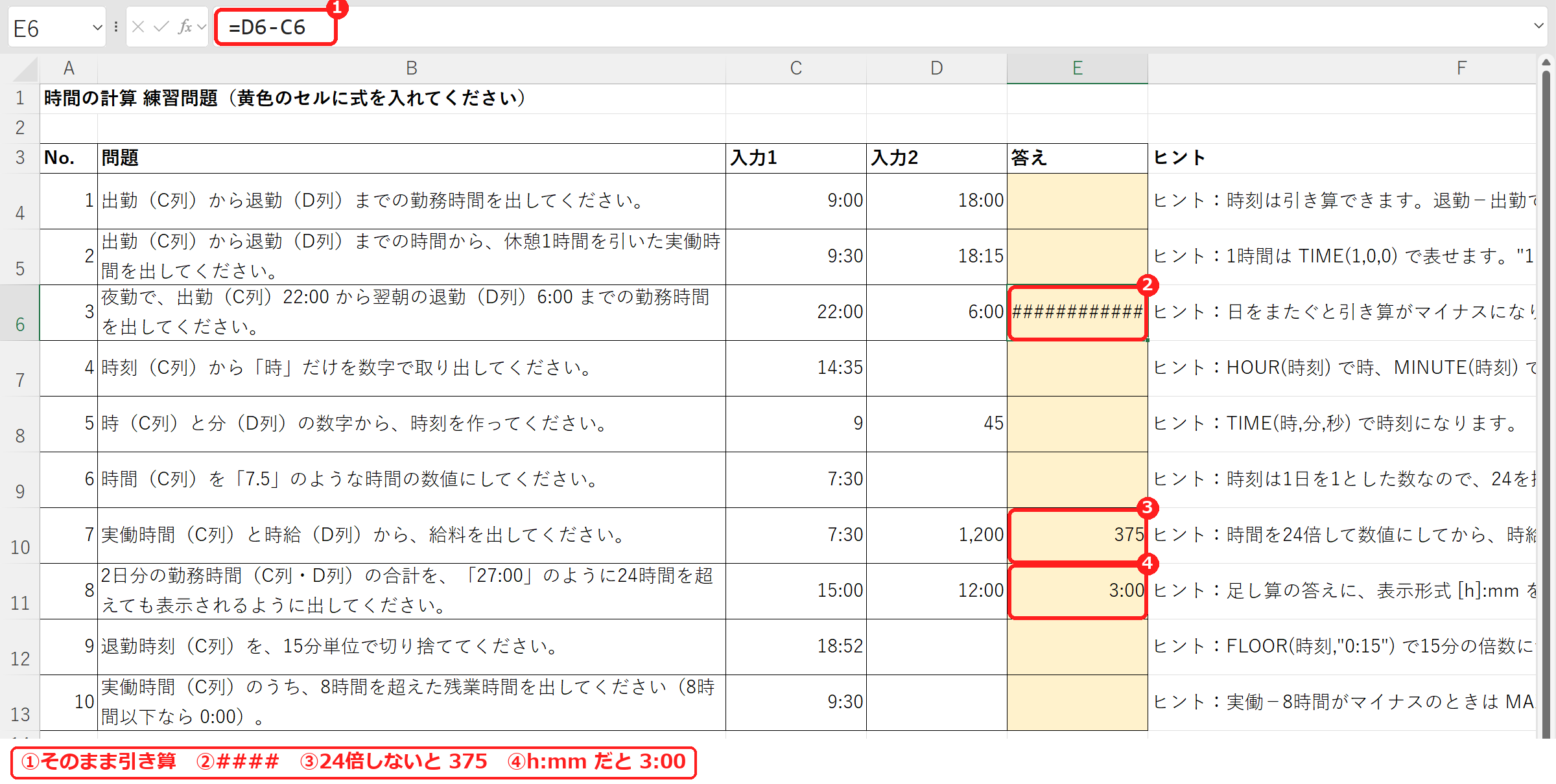
Task: Expand the formula bar with the chevron
Action: [1538, 26]
